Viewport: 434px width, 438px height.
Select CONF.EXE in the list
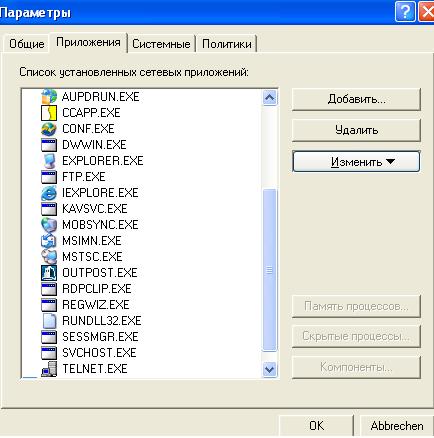click(88, 129)
